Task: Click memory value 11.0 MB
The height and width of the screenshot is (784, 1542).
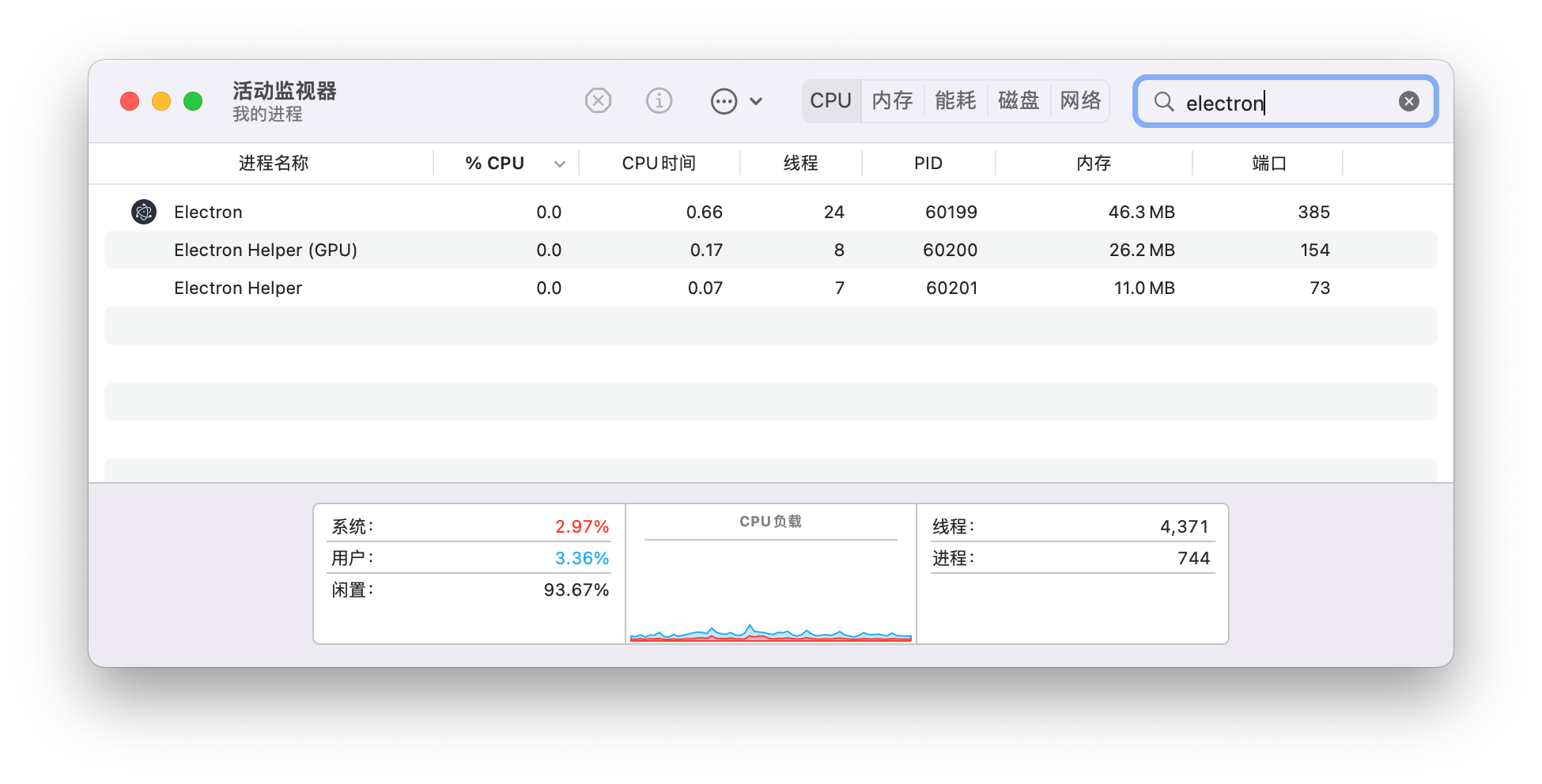Action: coord(1144,288)
